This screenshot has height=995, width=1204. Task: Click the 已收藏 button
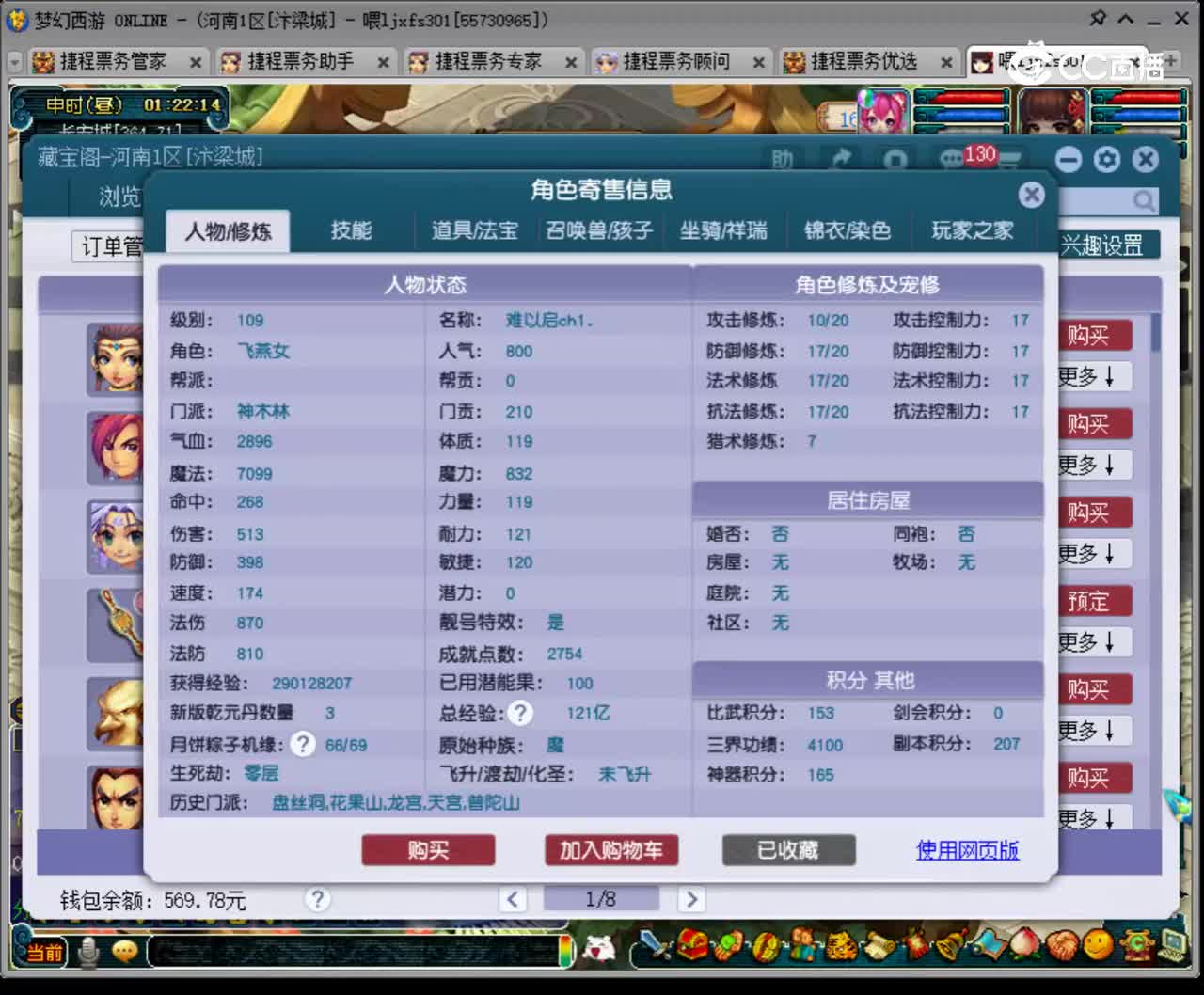tap(788, 850)
